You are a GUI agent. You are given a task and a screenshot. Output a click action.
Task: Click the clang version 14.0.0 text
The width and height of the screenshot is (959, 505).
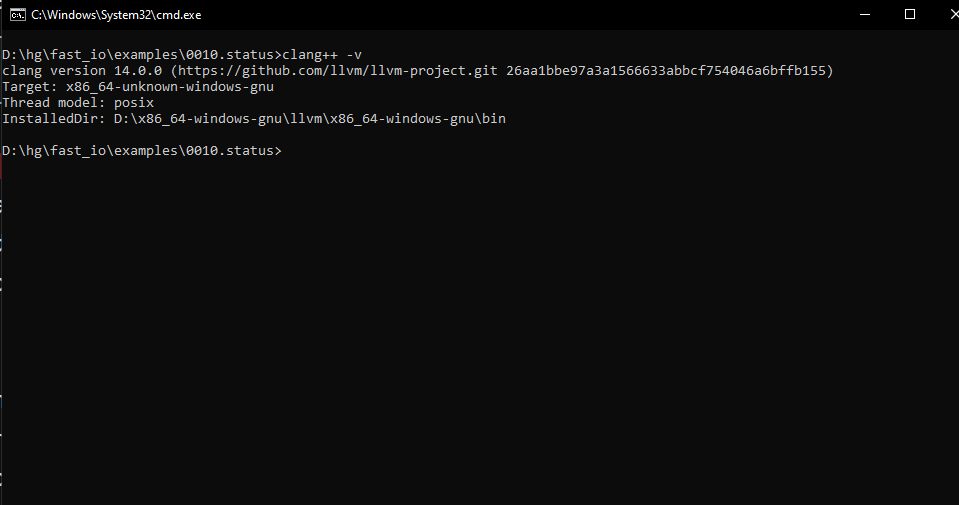click(82, 71)
